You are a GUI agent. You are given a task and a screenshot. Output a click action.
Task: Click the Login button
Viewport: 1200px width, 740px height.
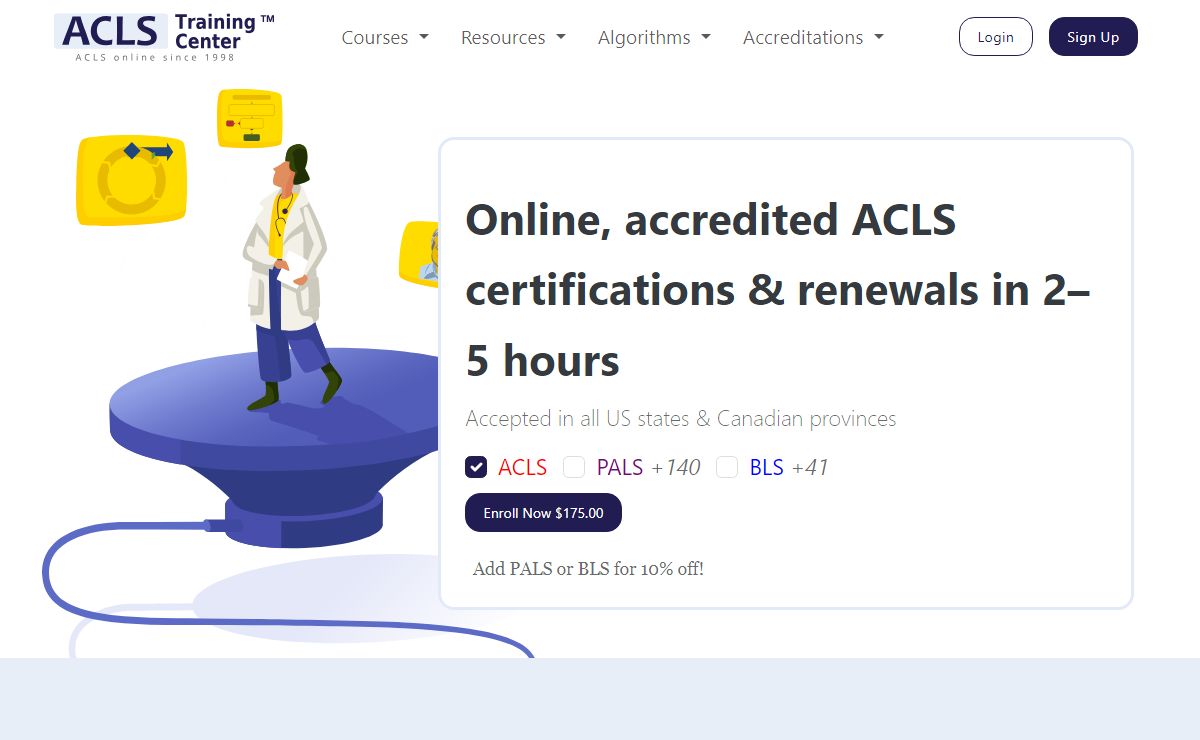click(995, 37)
